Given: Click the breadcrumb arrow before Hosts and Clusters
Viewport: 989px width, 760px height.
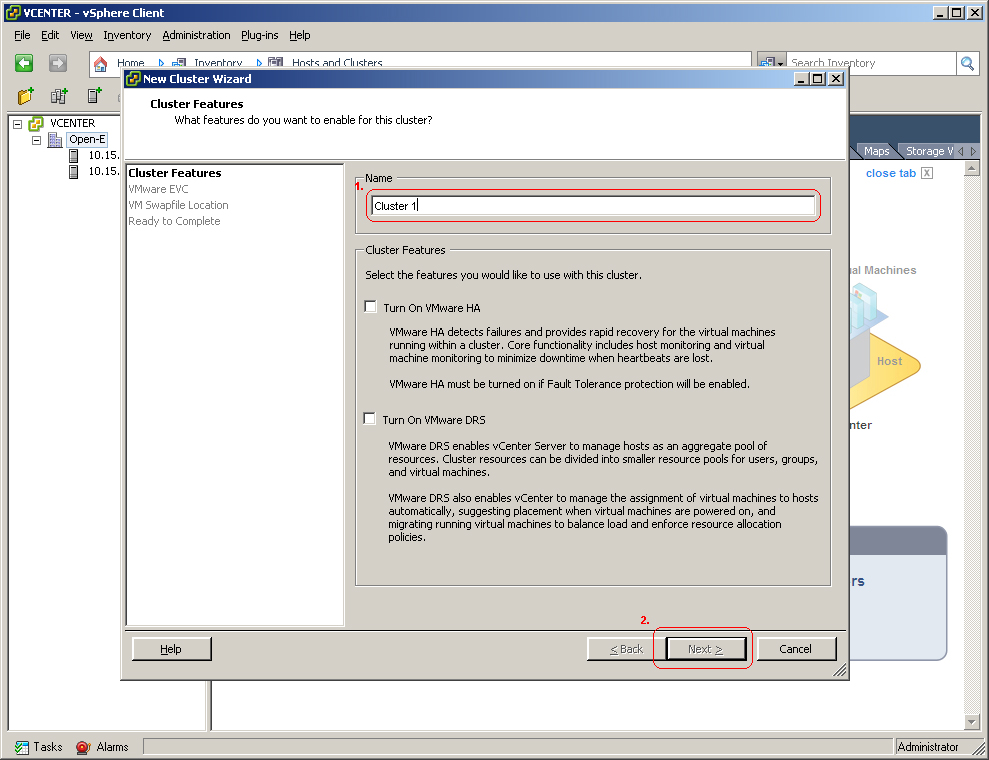Looking at the screenshot, I should [x=259, y=63].
